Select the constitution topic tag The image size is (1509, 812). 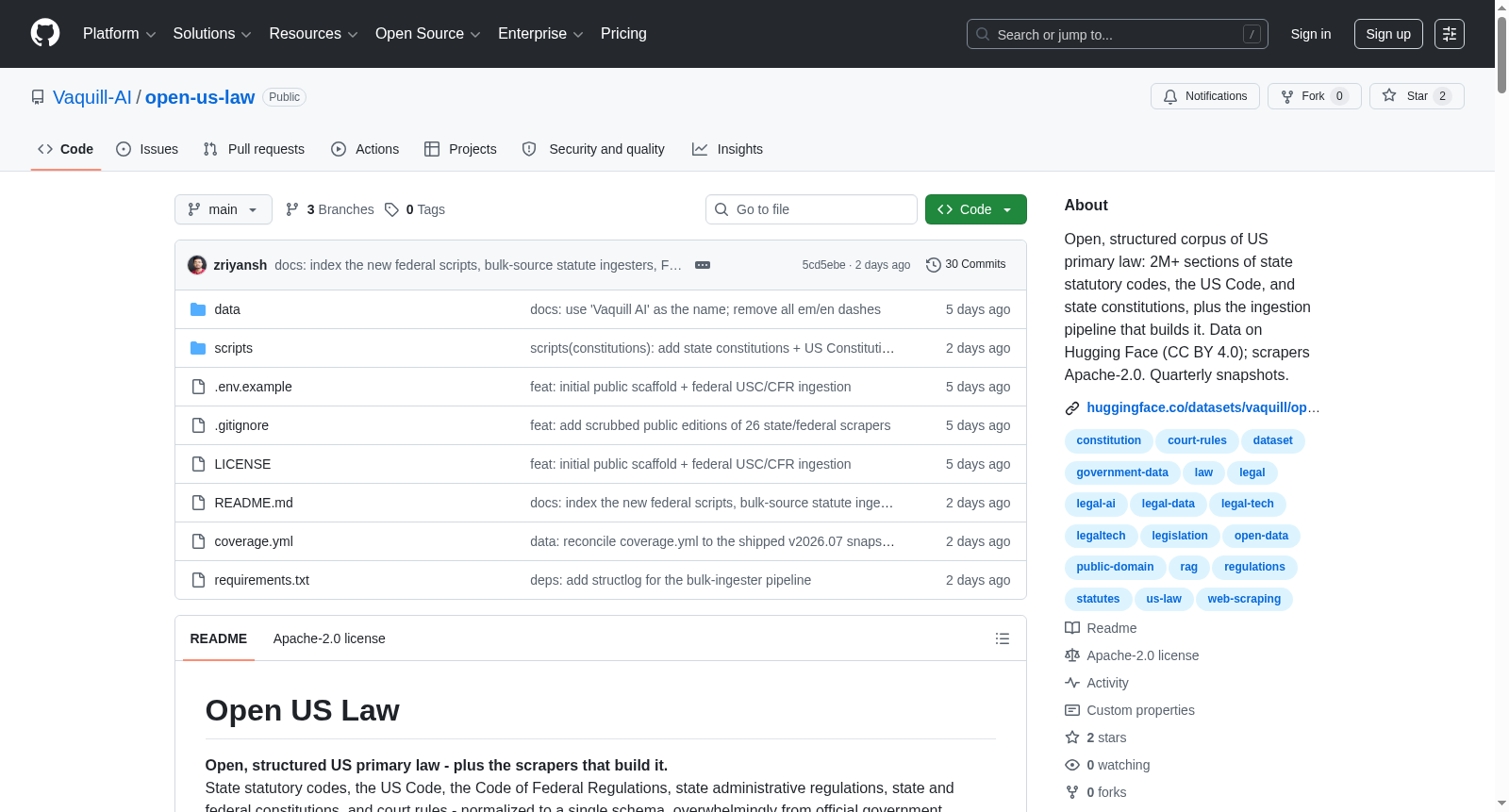coord(1109,440)
